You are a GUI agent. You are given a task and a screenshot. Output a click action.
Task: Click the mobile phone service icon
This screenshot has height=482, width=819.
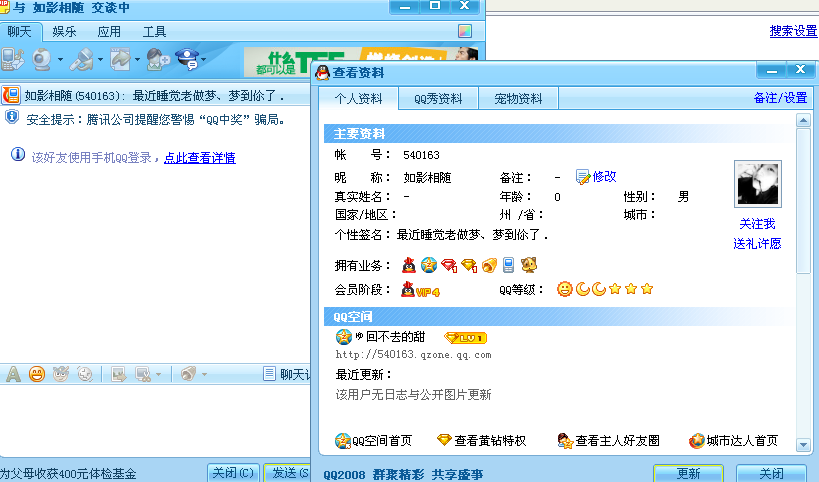509,265
